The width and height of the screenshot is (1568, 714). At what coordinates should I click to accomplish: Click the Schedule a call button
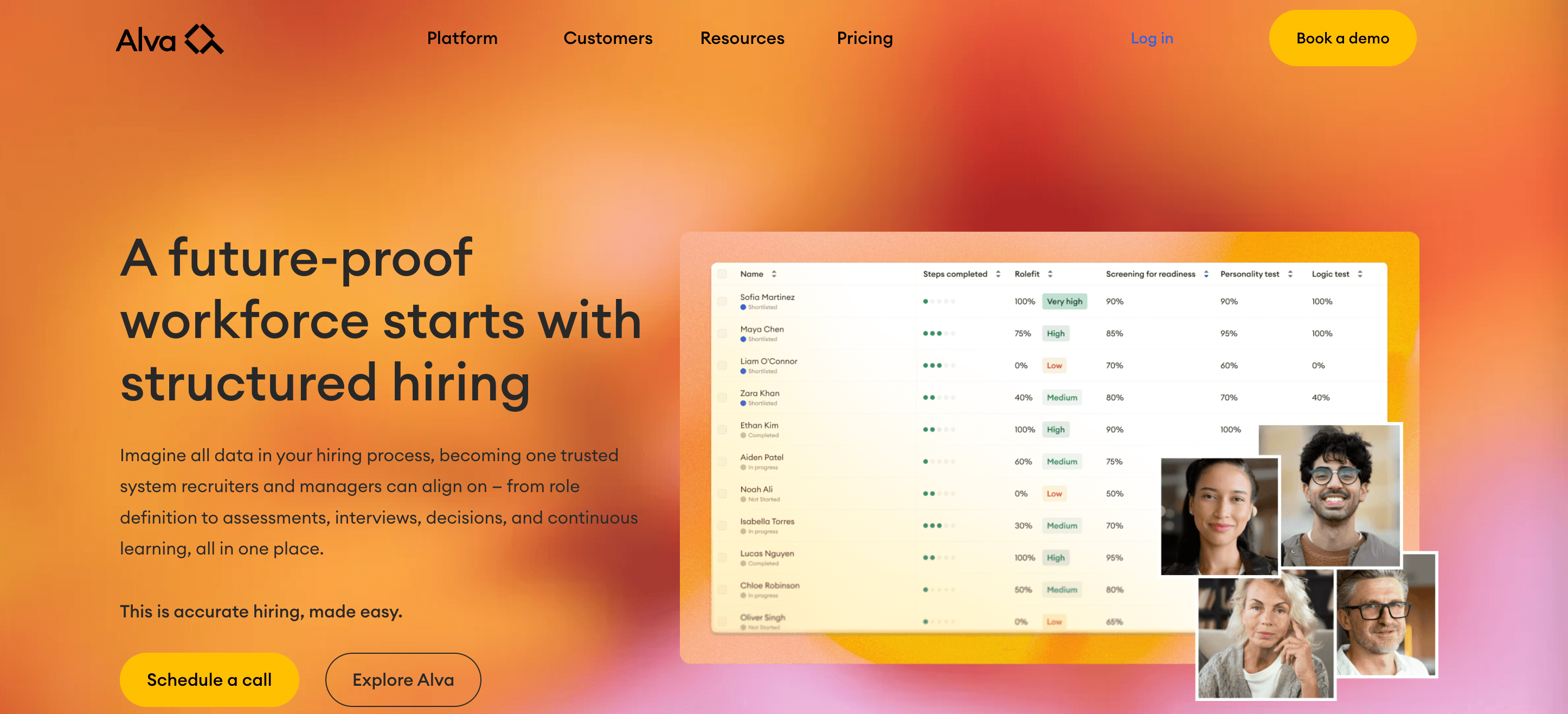209,679
